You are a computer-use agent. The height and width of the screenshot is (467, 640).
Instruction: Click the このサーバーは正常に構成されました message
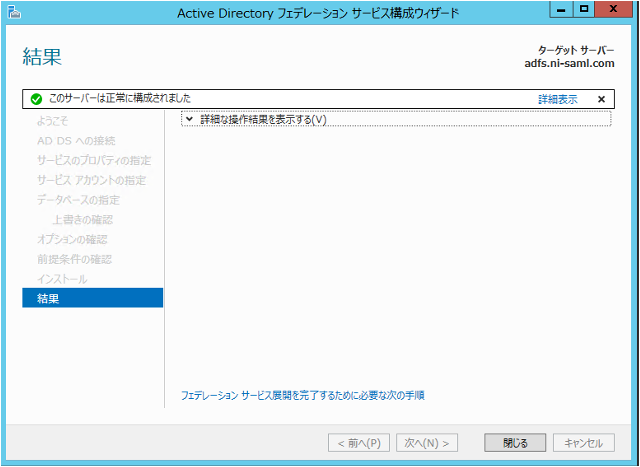[x=120, y=98]
